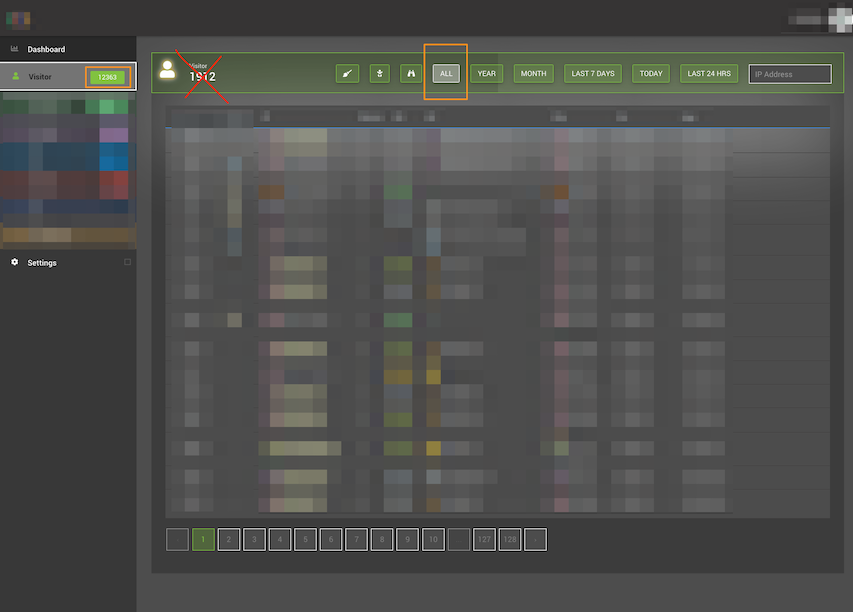This screenshot has width=853, height=612.
Task: Click the 12363 visitor count badge
Action: [108, 77]
